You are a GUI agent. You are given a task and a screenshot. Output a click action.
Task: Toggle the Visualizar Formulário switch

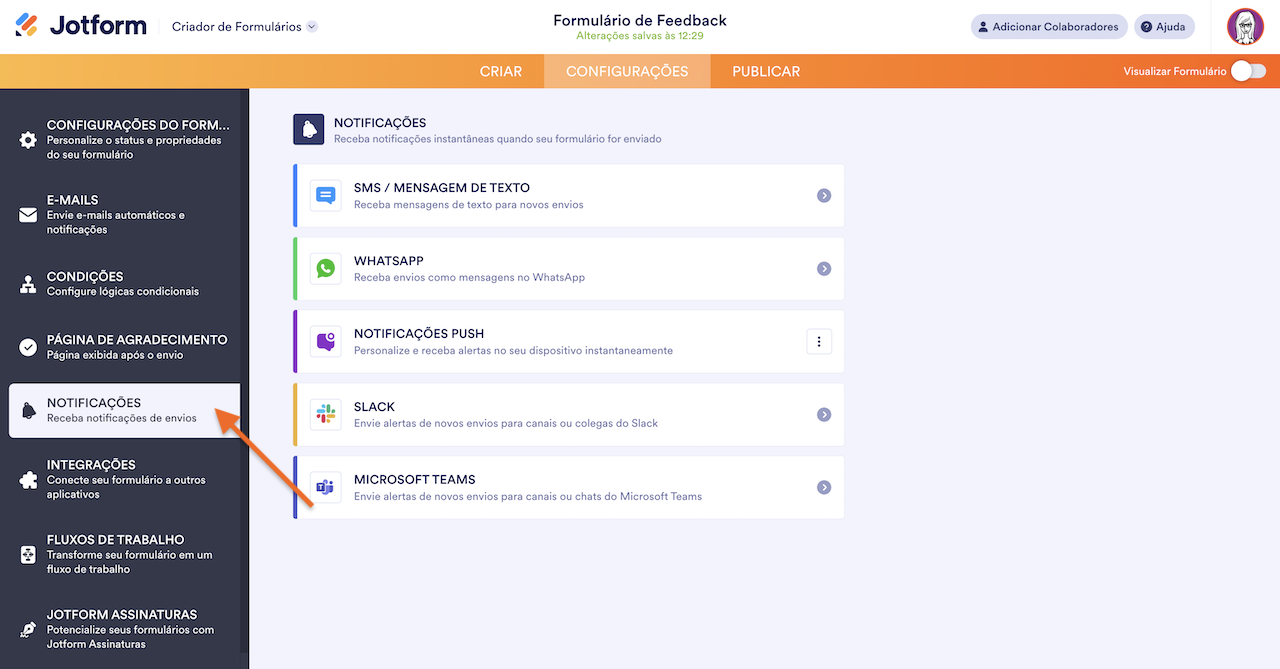1248,71
